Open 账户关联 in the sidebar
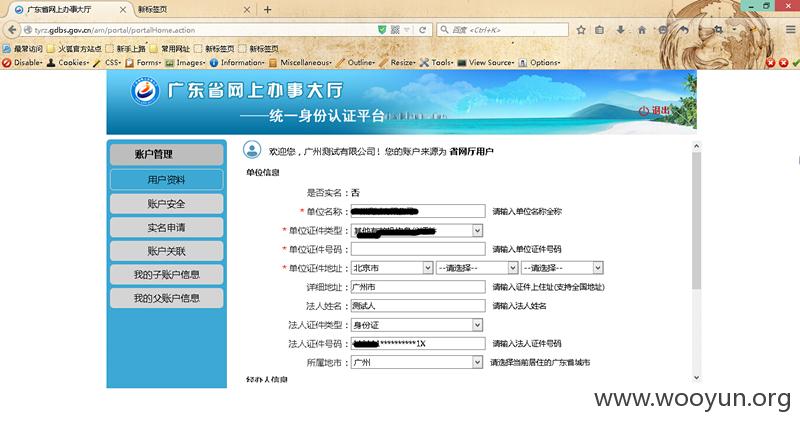The width and height of the screenshot is (800, 427). pos(166,251)
